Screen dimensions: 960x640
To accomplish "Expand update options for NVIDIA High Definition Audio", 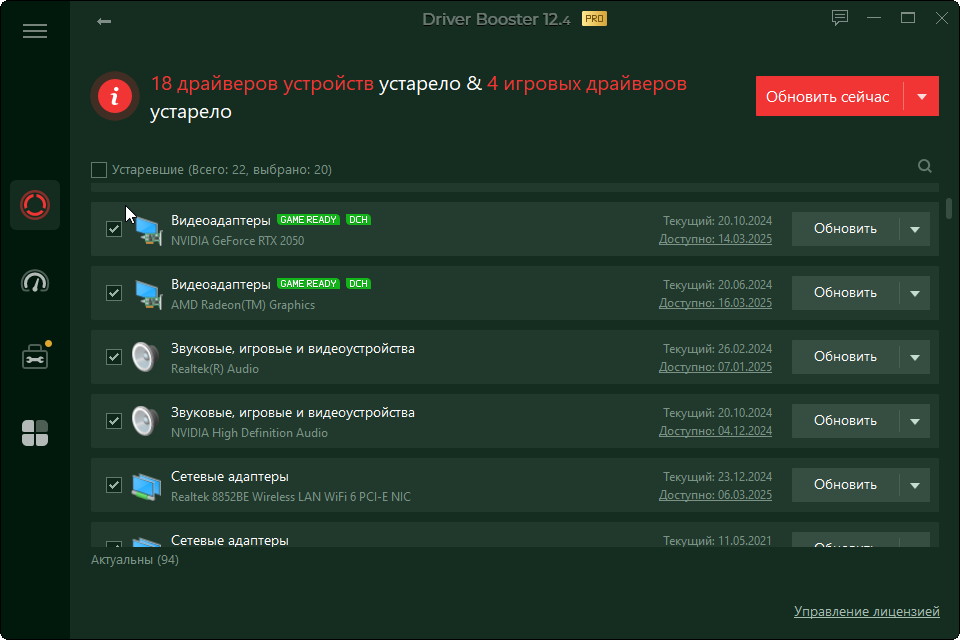I will point(915,421).
